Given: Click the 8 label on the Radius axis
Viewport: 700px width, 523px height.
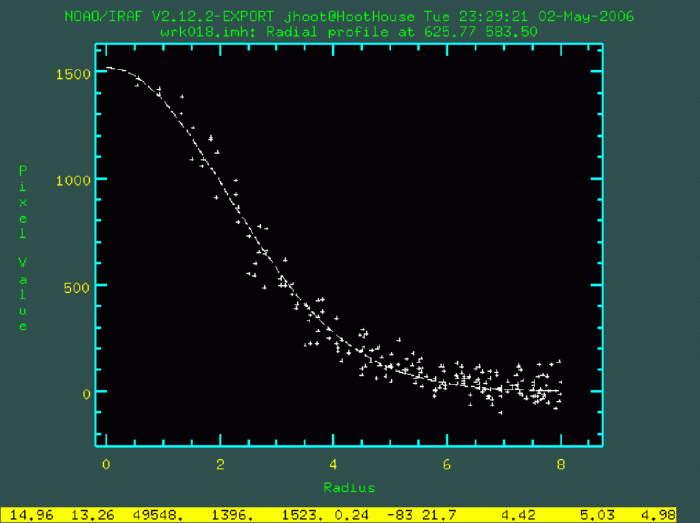Looking at the screenshot, I should (561, 465).
